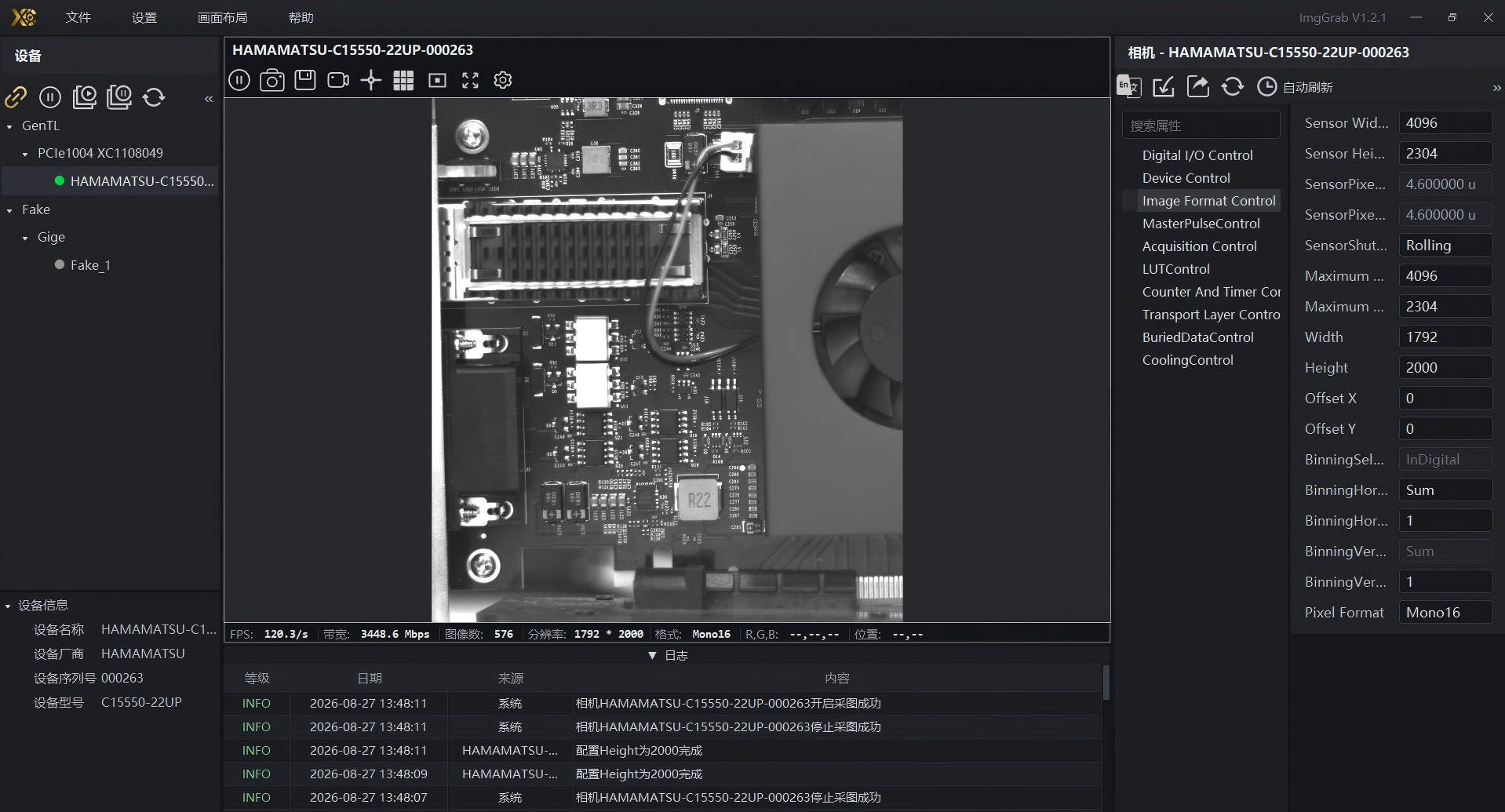1505x812 pixels.
Task: Capture a snapshot with the camera icon
Action: click(x=272, y=80)
